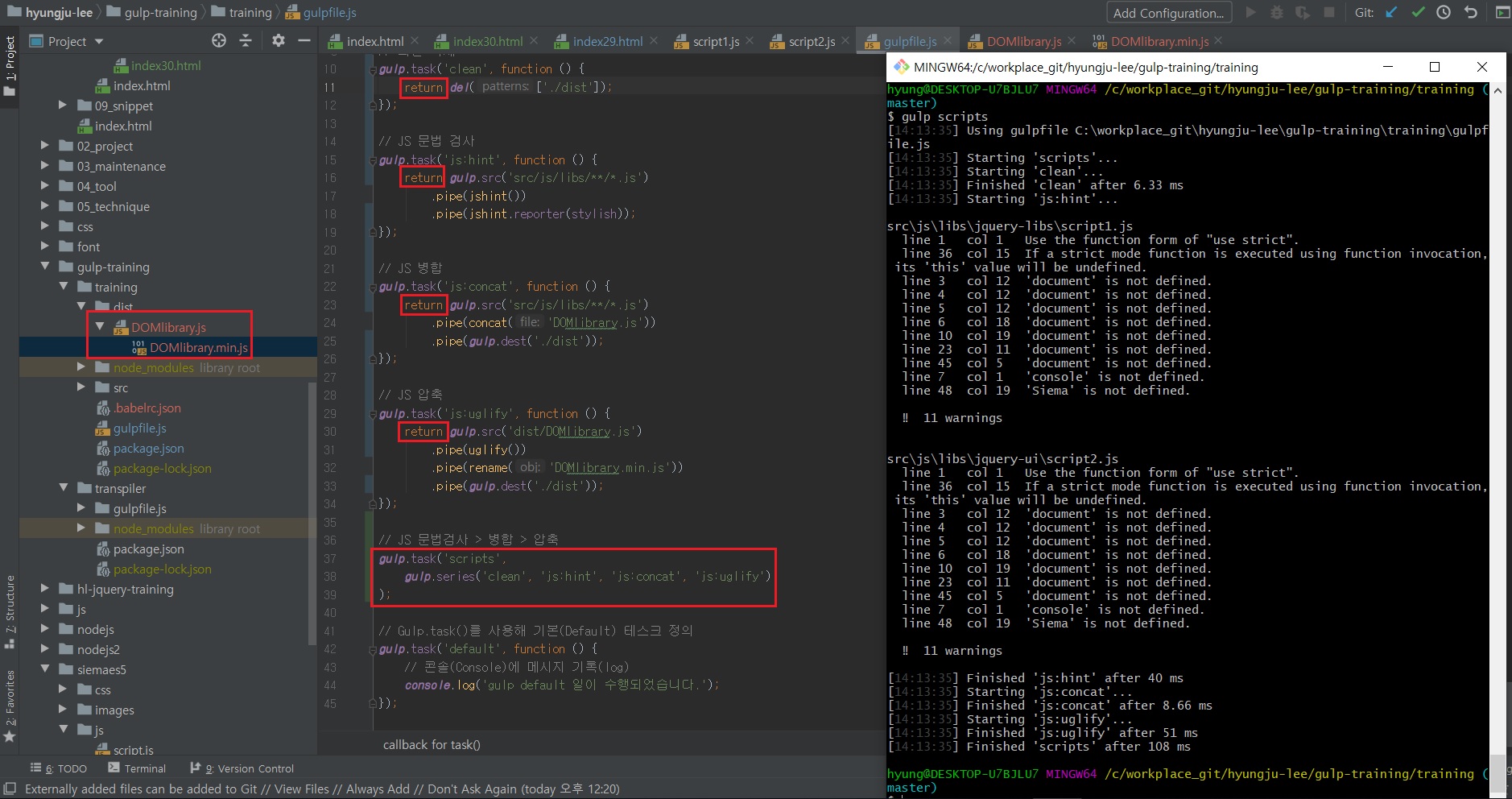Collapse the transpiler folder
This screenshot has height=799, width=1512.
(x=64, y=488)
